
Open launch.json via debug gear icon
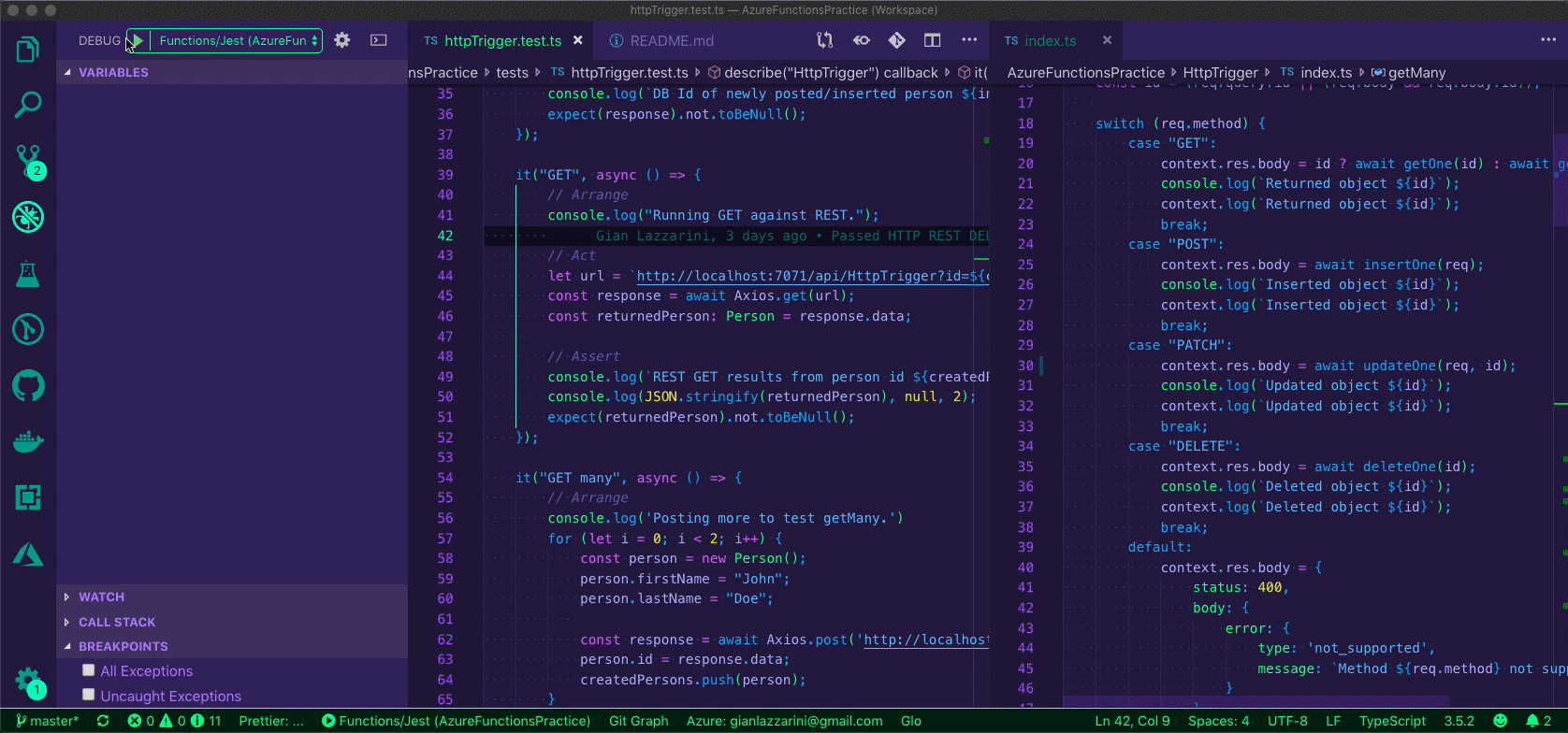(342, 40)
